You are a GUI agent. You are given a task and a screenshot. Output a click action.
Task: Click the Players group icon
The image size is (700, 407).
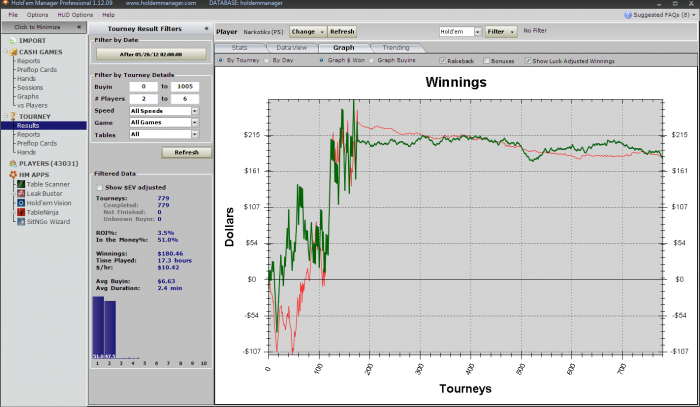[x=13, y=163]
